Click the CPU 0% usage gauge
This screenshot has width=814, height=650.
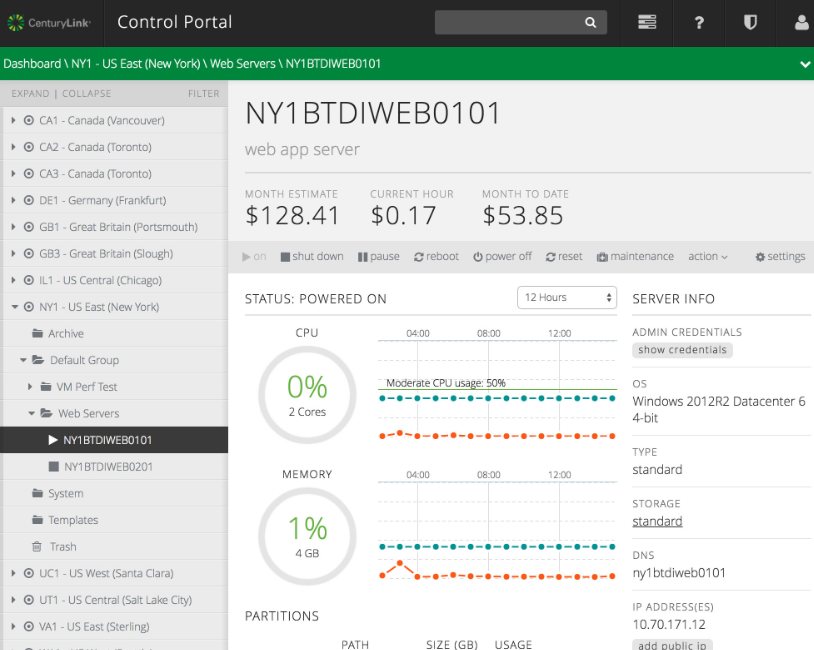coord(307,395)
